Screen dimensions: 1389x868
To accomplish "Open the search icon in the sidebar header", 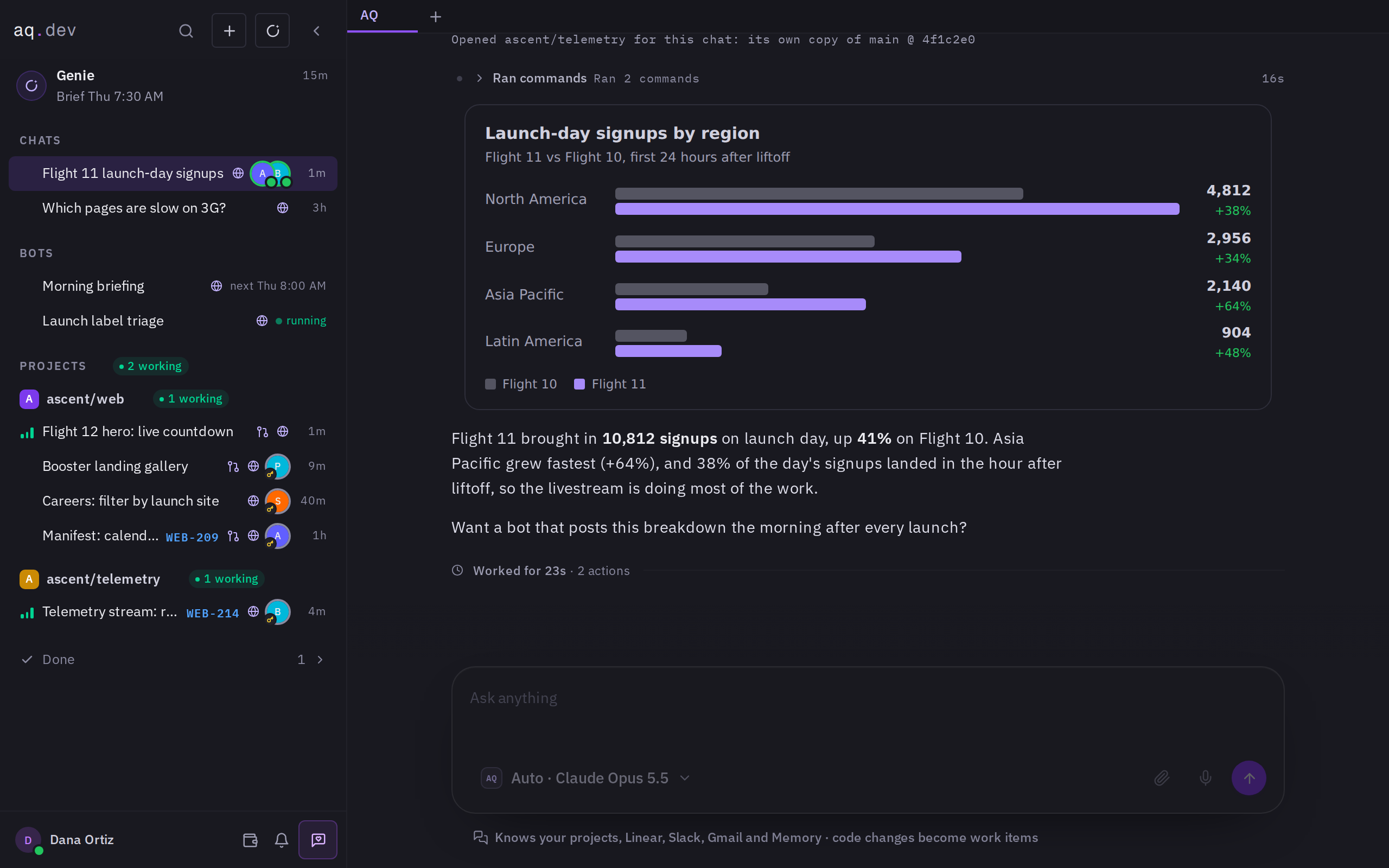I will tap(186, 31).
